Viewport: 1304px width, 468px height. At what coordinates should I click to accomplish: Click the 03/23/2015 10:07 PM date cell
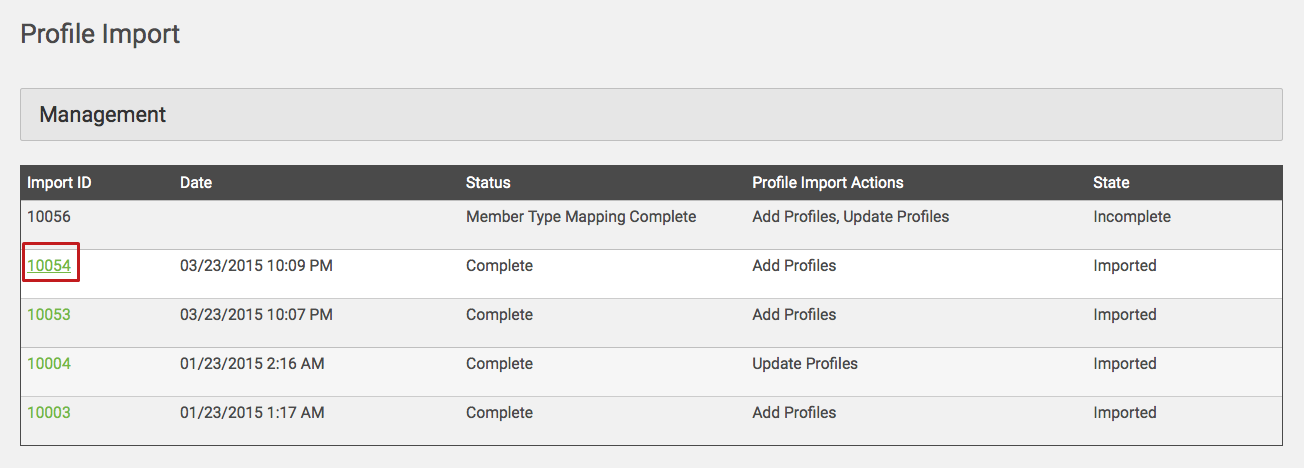pos(256,315)
